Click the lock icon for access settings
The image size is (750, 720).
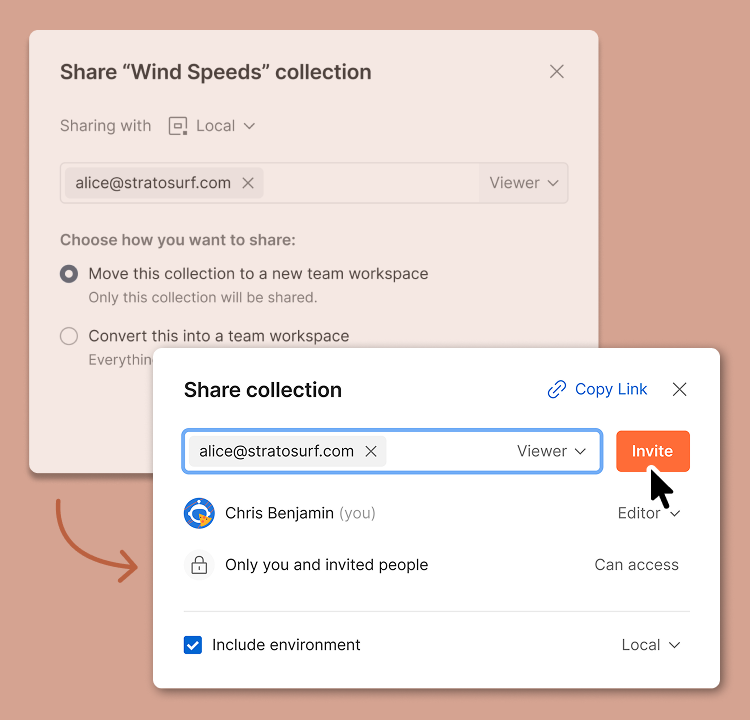tap(199, 565)
